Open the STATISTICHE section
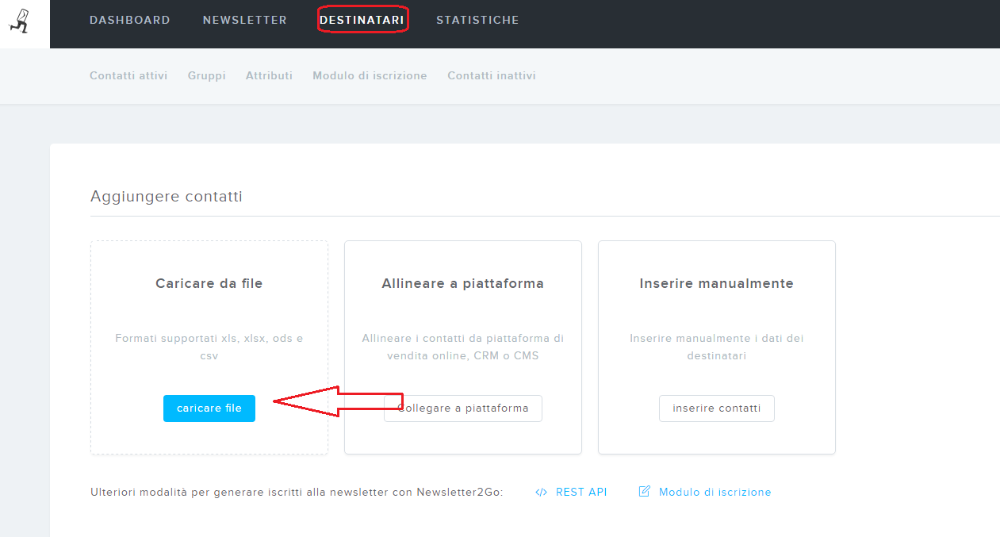 coord(478,20)
